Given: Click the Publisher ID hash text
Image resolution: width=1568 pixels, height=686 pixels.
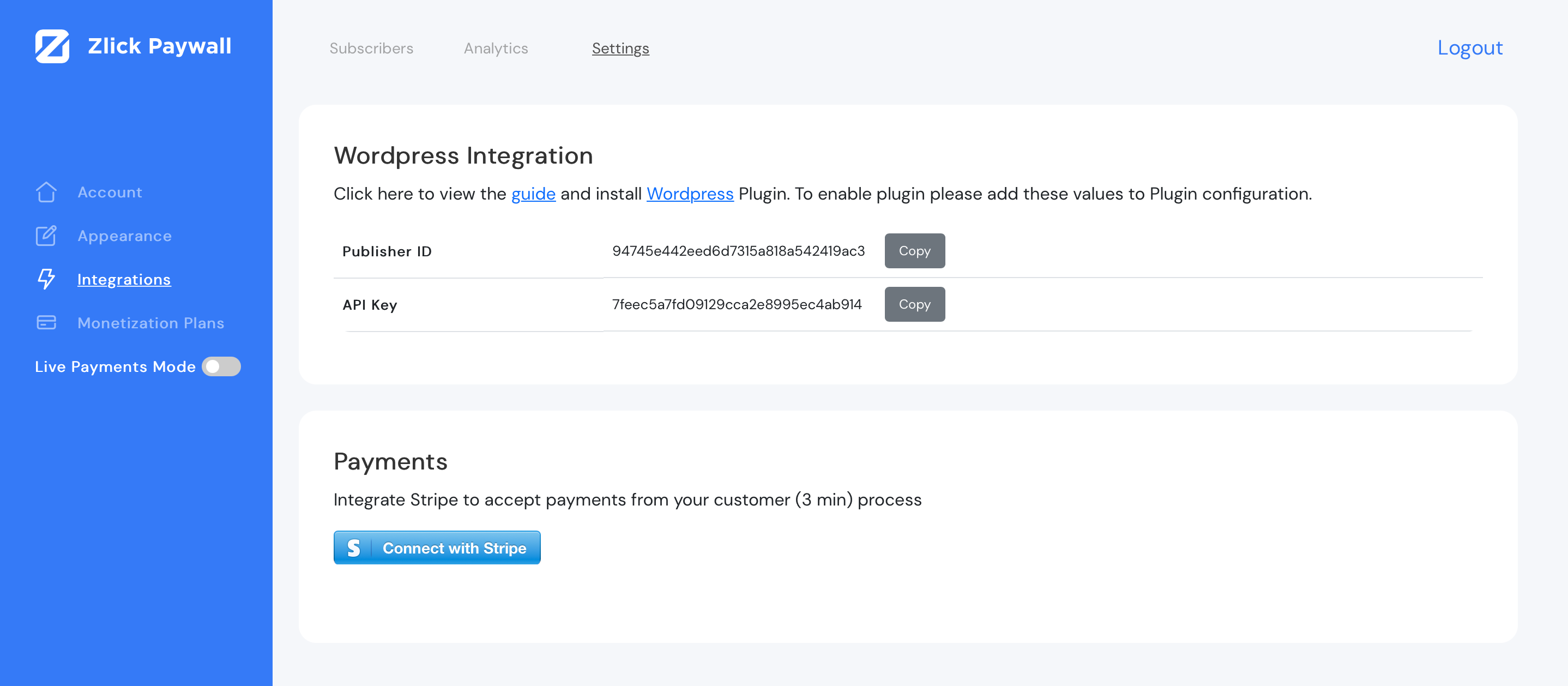Looking at the screenshot, I should pyautogui.click(x=738, y=251).
